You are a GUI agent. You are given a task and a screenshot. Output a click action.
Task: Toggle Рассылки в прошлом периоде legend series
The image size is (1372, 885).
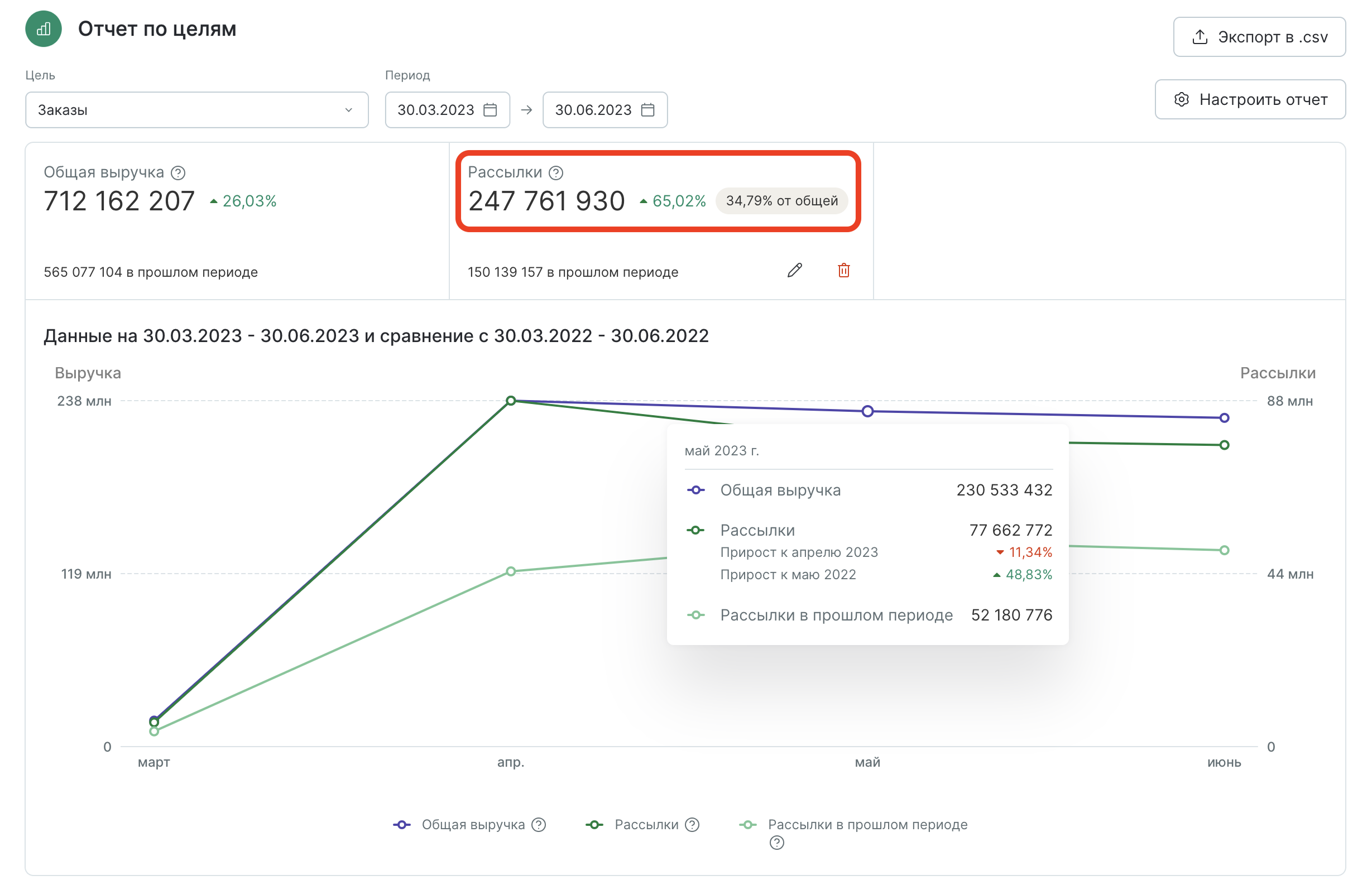(x=853, y=824)
